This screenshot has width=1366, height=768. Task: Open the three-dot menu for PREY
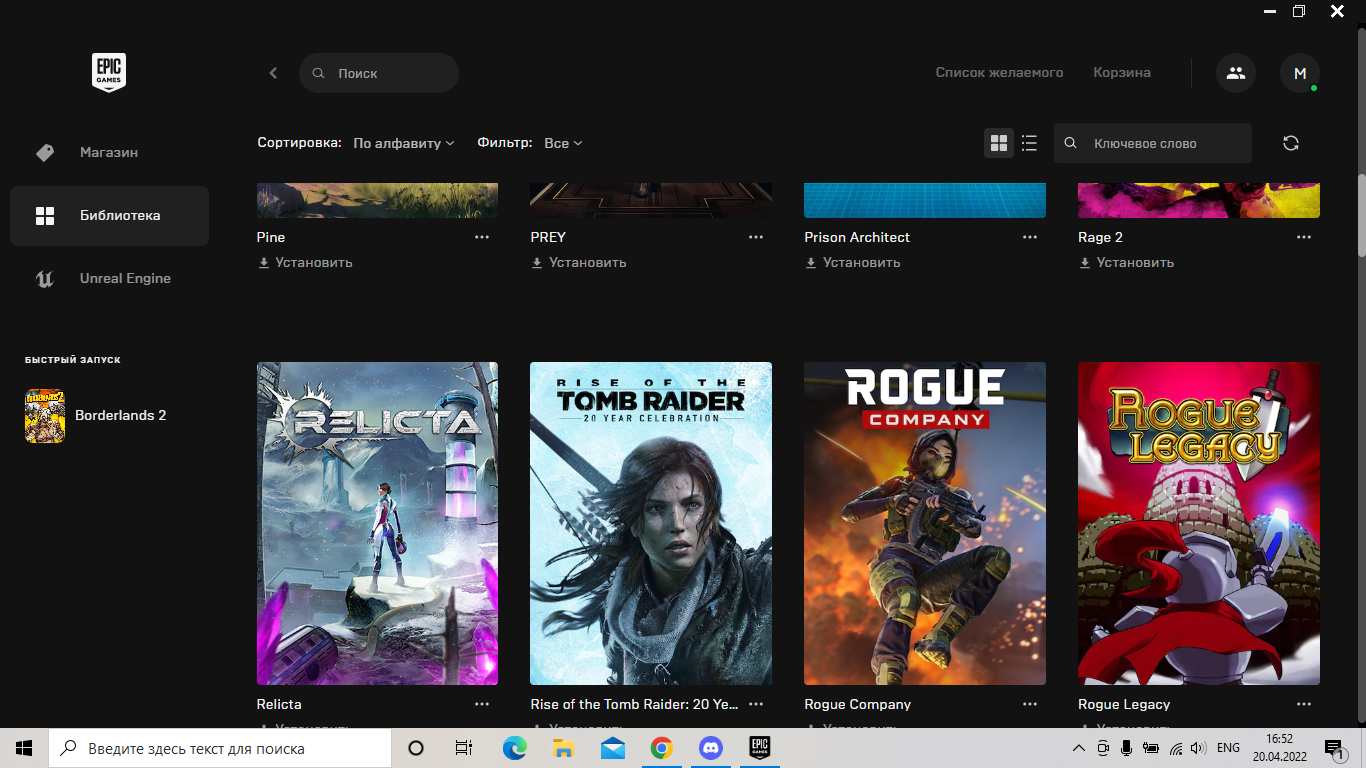(756, 237)
